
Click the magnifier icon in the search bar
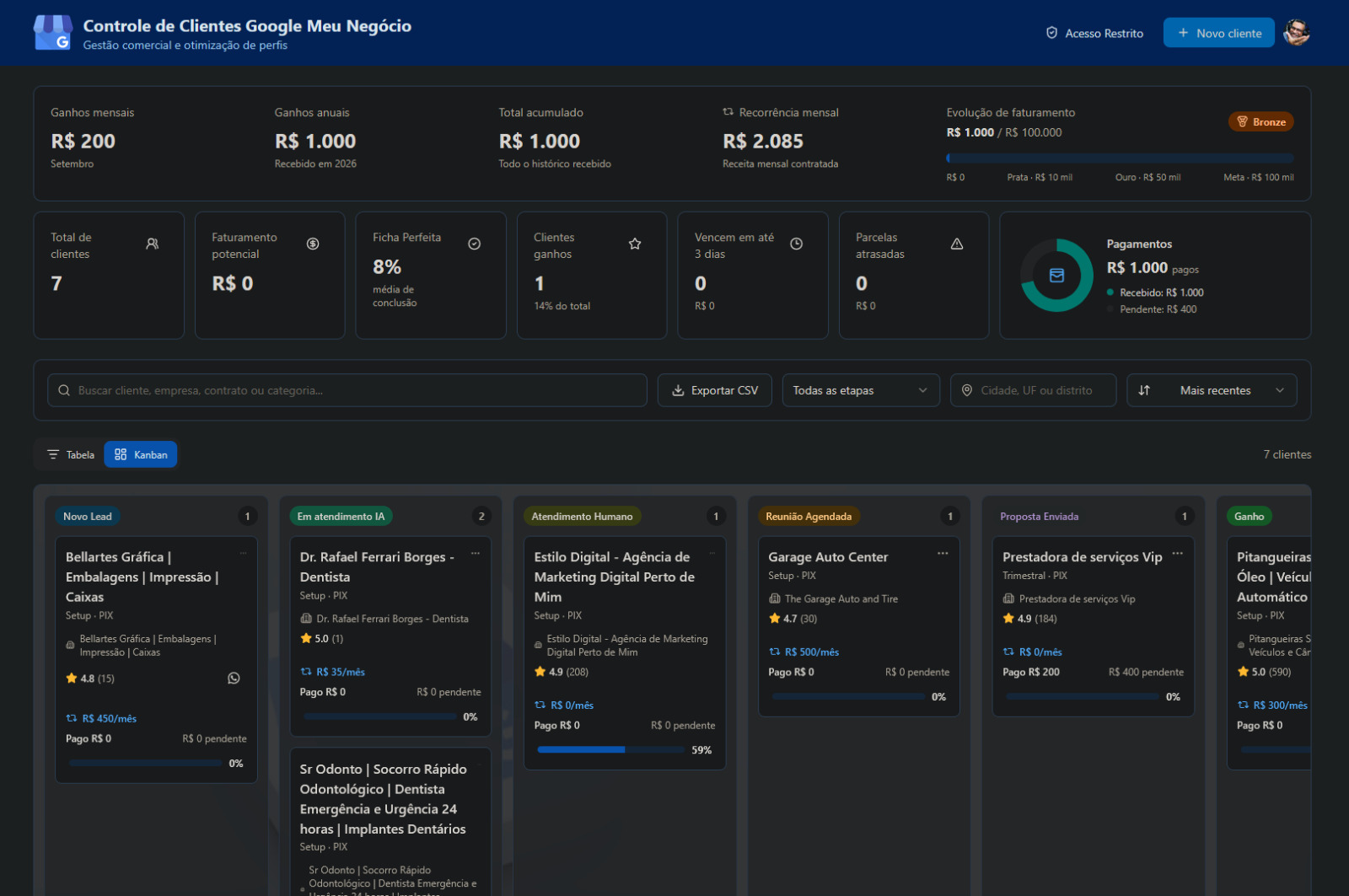pos(64,390)
